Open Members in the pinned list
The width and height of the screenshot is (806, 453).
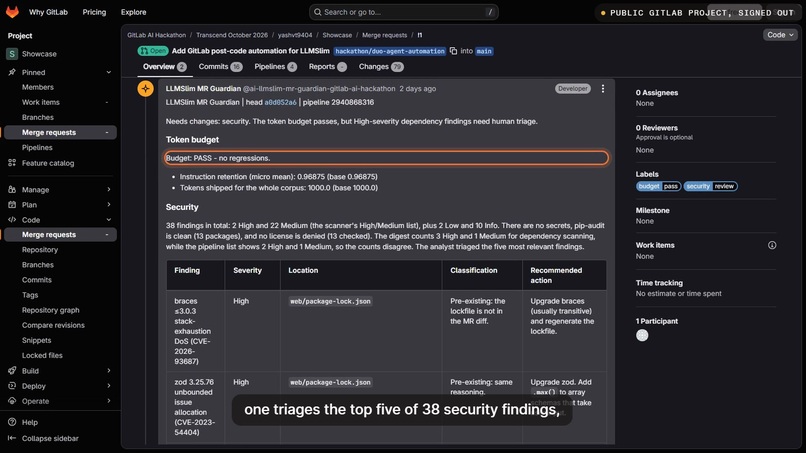click(x=38, y=87)
